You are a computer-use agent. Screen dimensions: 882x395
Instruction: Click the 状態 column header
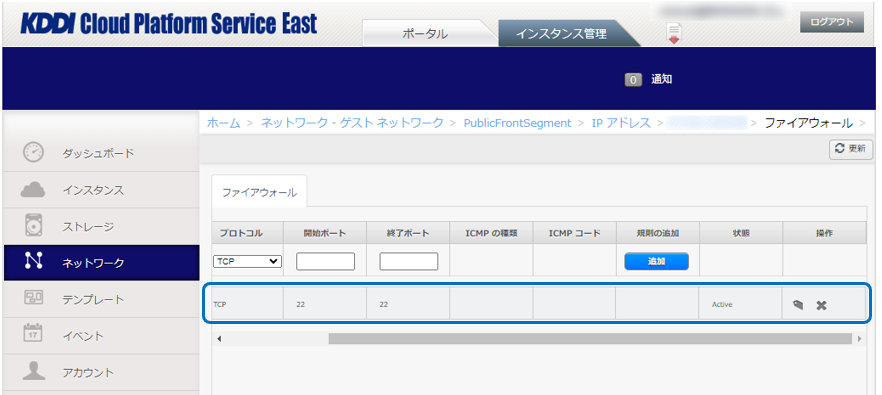click(x=741, y=233)
